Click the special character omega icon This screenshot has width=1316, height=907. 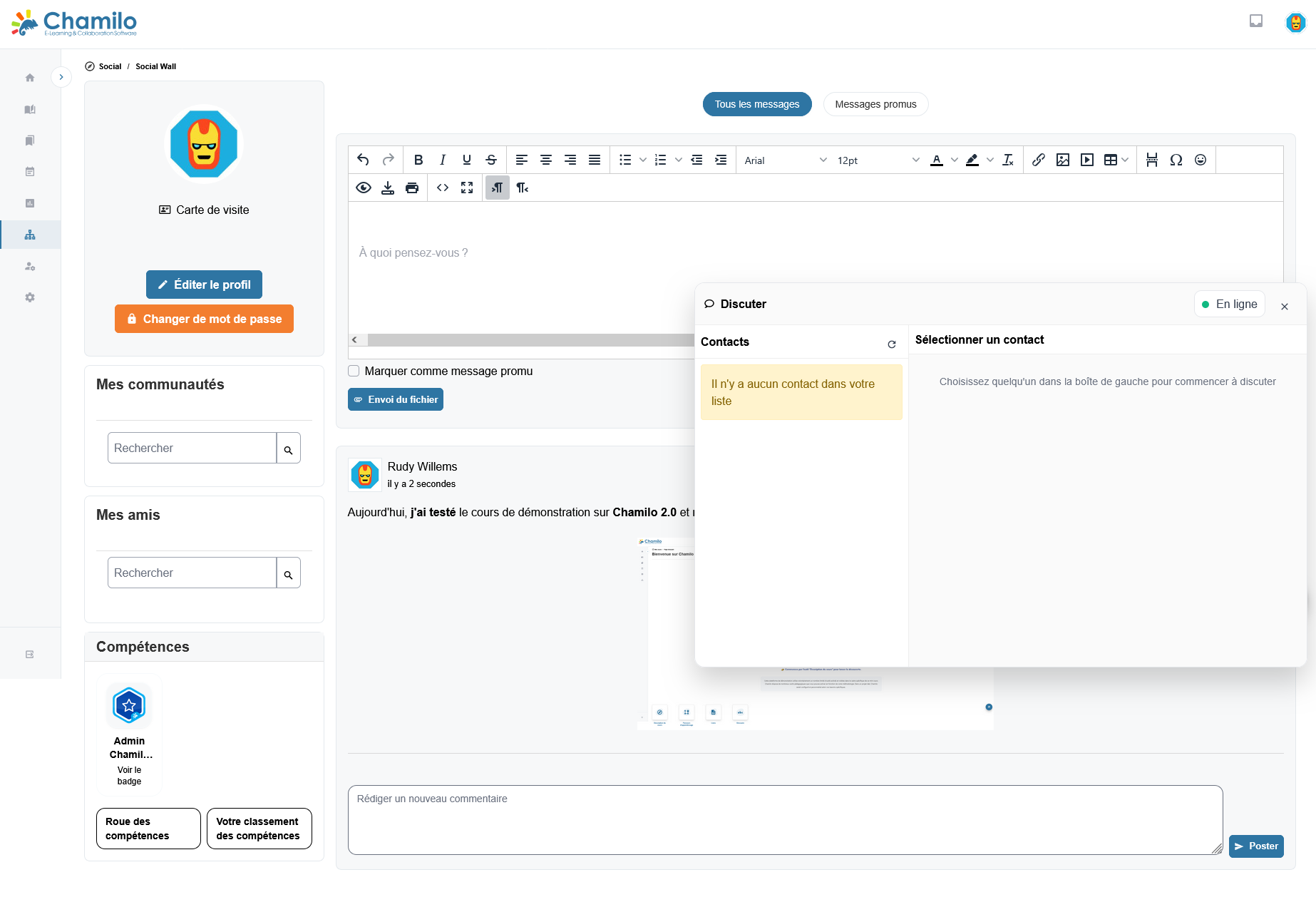pyautogui.click(x=1176, y=160)
